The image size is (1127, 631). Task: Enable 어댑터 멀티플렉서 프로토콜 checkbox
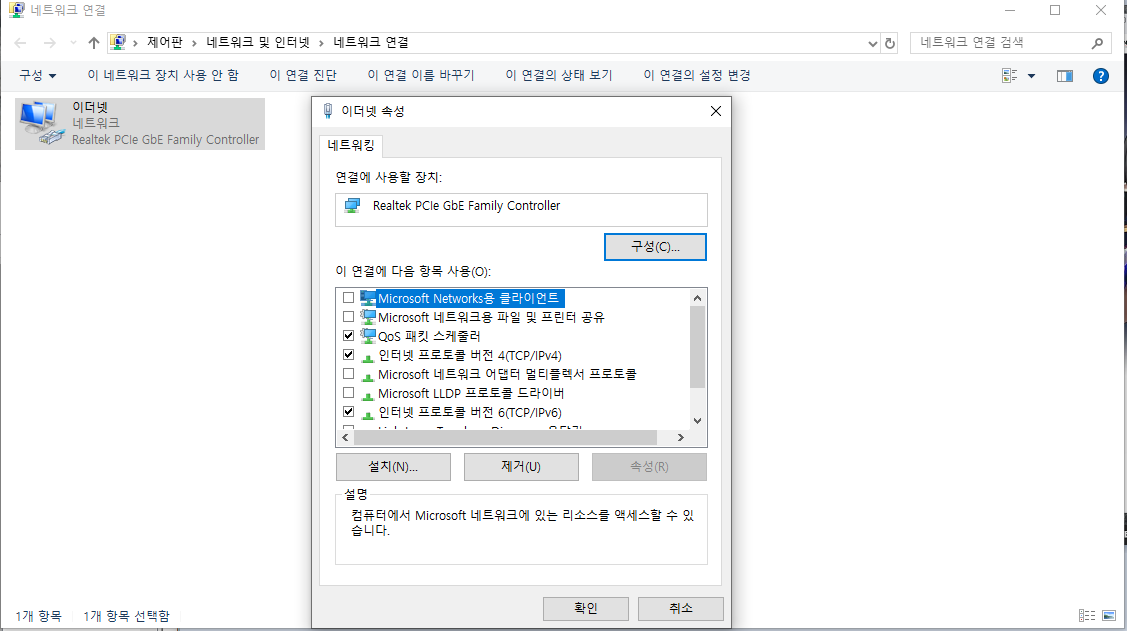[x=349, y=374]
